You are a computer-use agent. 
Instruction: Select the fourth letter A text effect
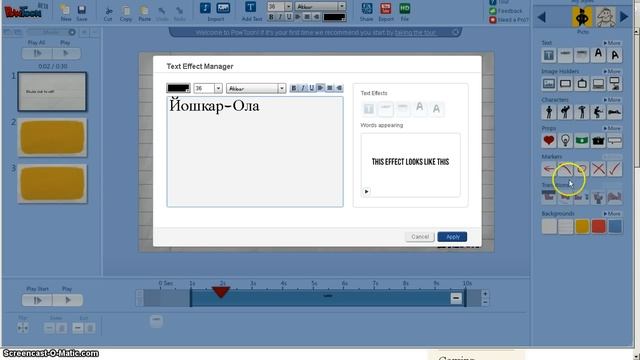click(x=420, y=108)
